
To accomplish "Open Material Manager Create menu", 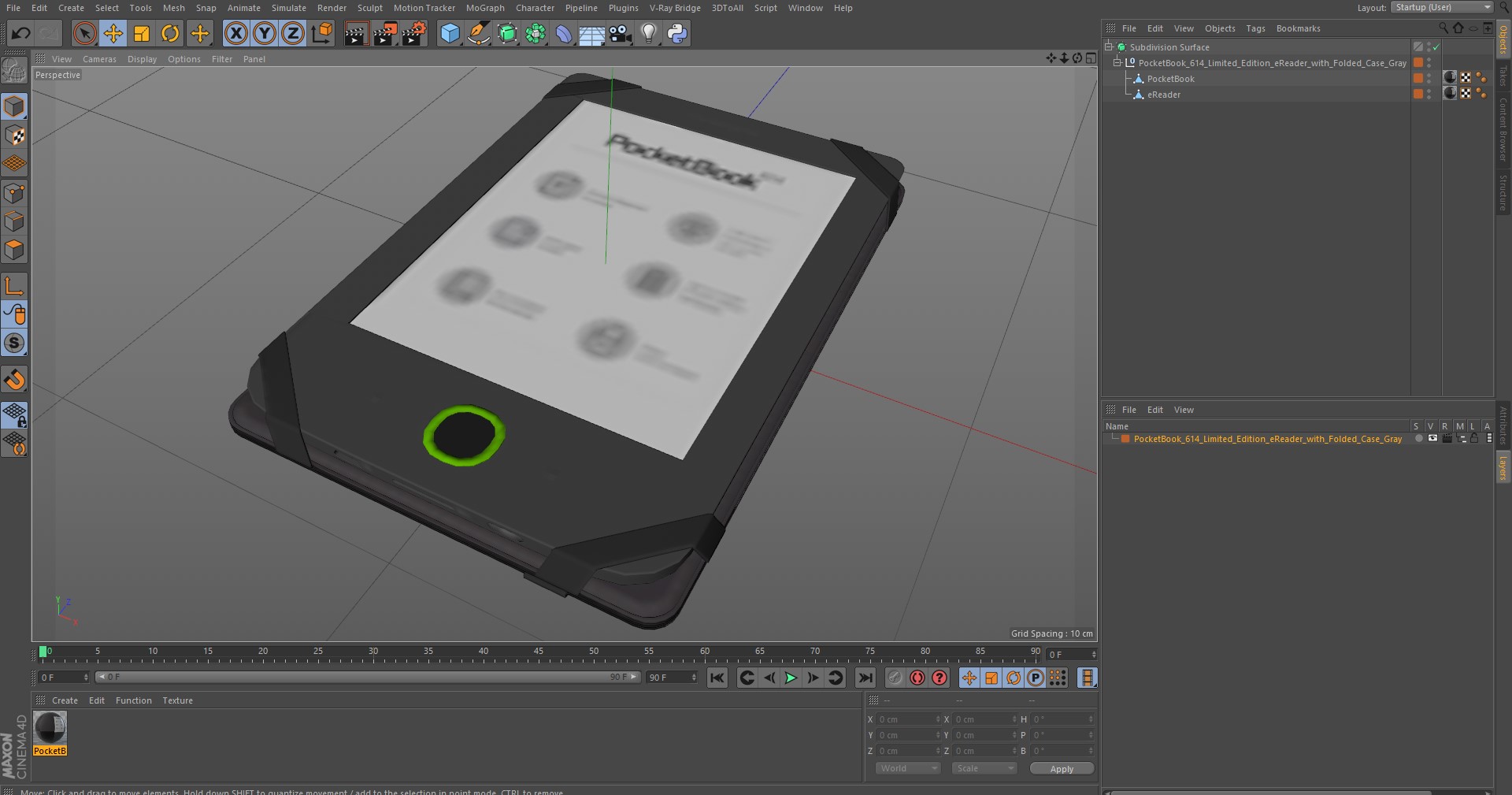I will (x=65, y=700).
